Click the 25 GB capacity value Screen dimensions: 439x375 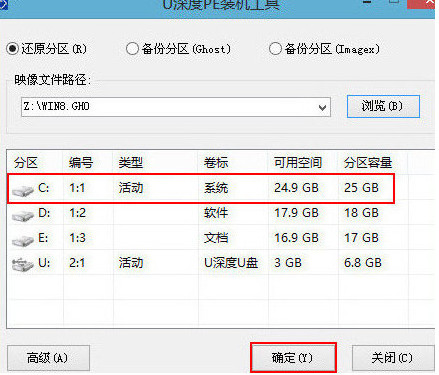click(x=361, y=188)
